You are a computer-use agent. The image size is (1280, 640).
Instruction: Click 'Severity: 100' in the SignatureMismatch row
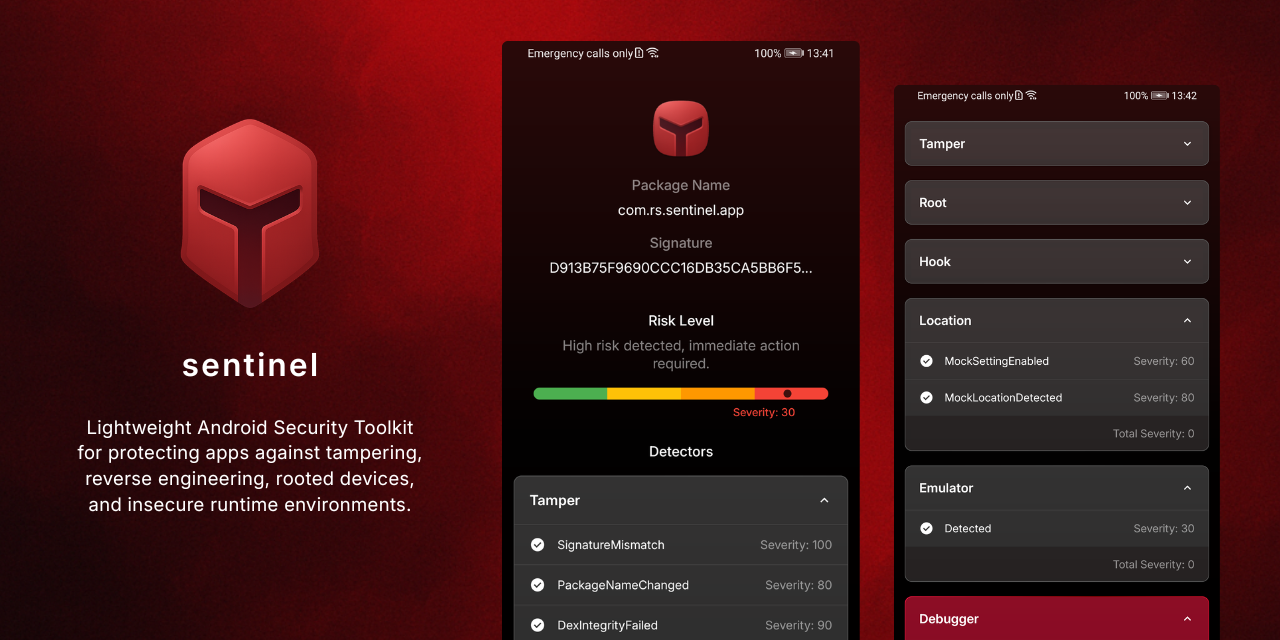click(796, 545)
